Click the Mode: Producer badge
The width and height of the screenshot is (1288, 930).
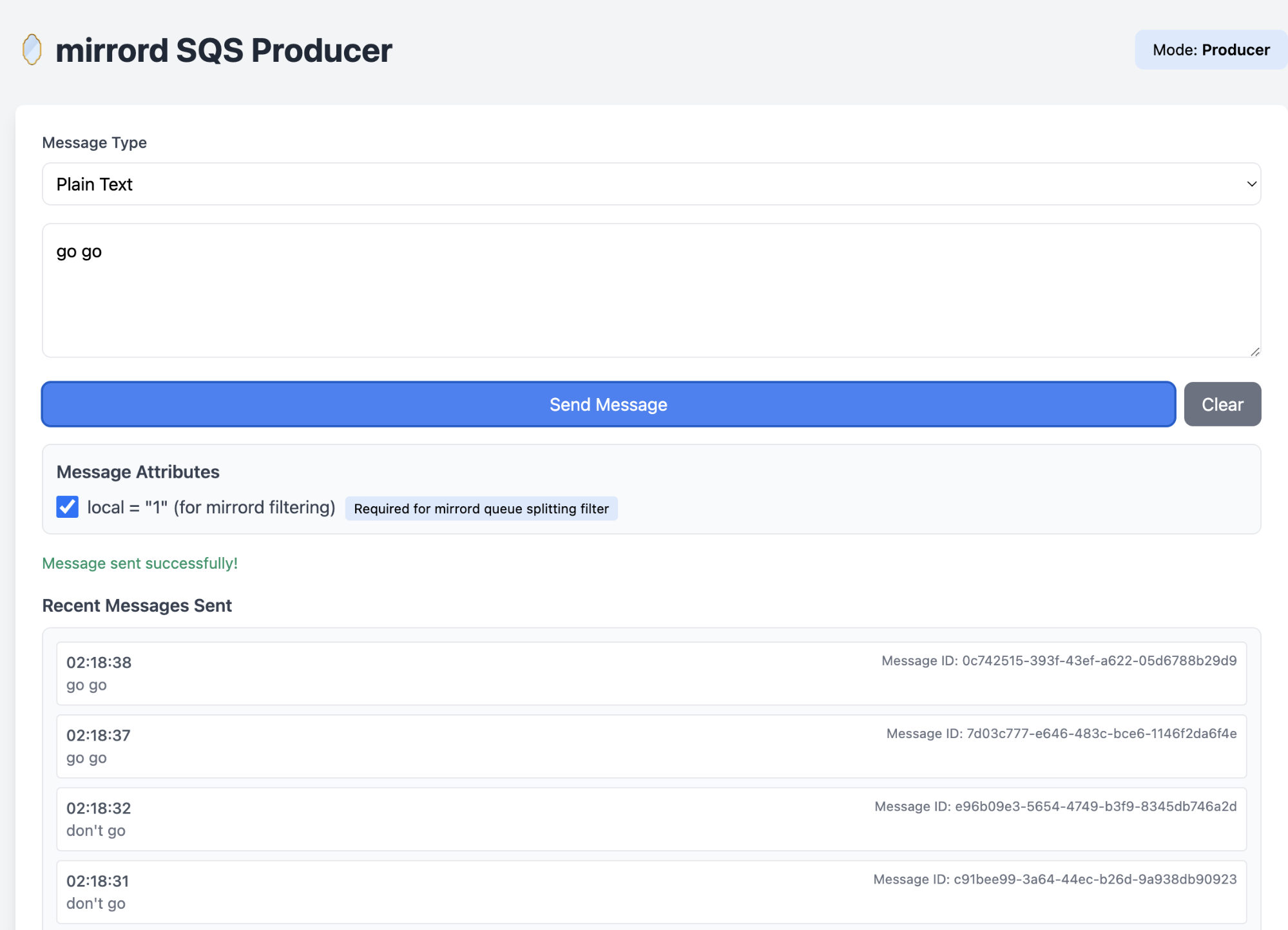click(x=1210, y=50)
